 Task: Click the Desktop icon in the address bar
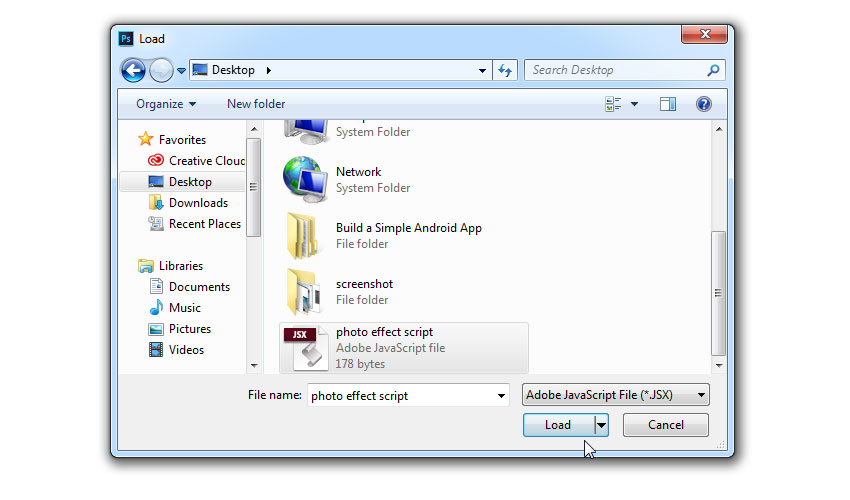tap(200, 70)
